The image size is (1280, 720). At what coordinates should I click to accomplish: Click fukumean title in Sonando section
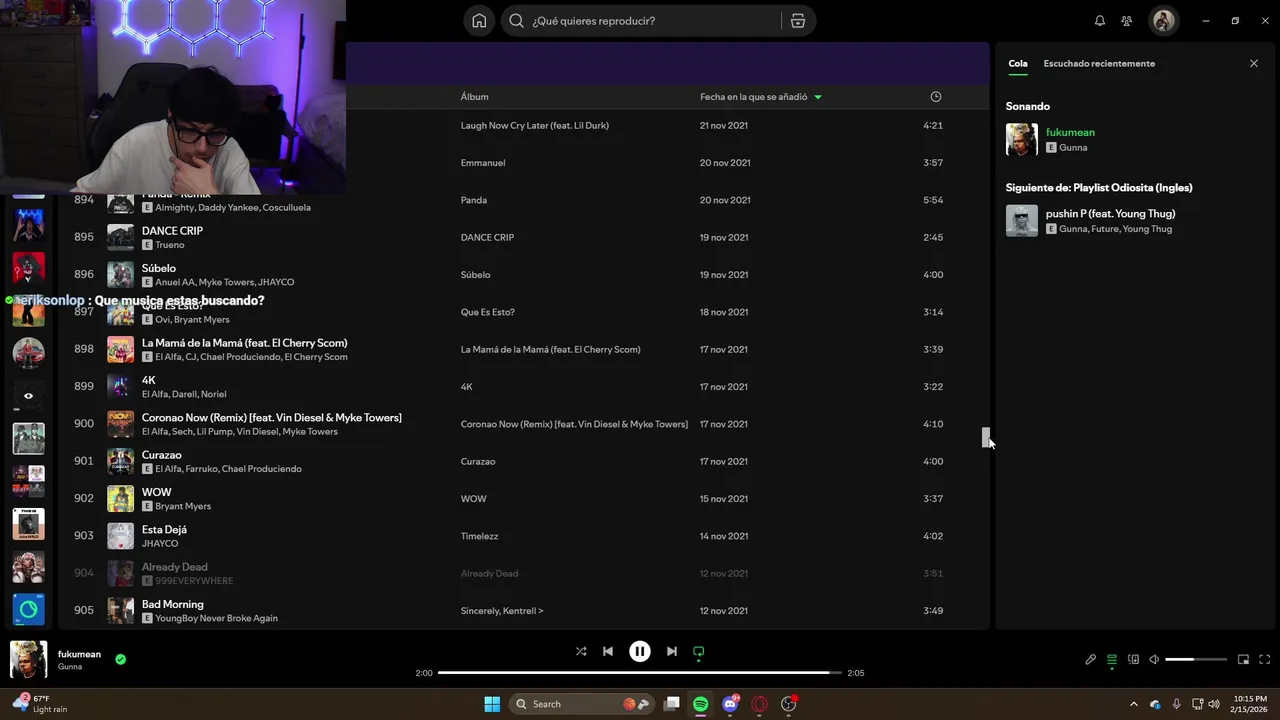pos(1070,132)
